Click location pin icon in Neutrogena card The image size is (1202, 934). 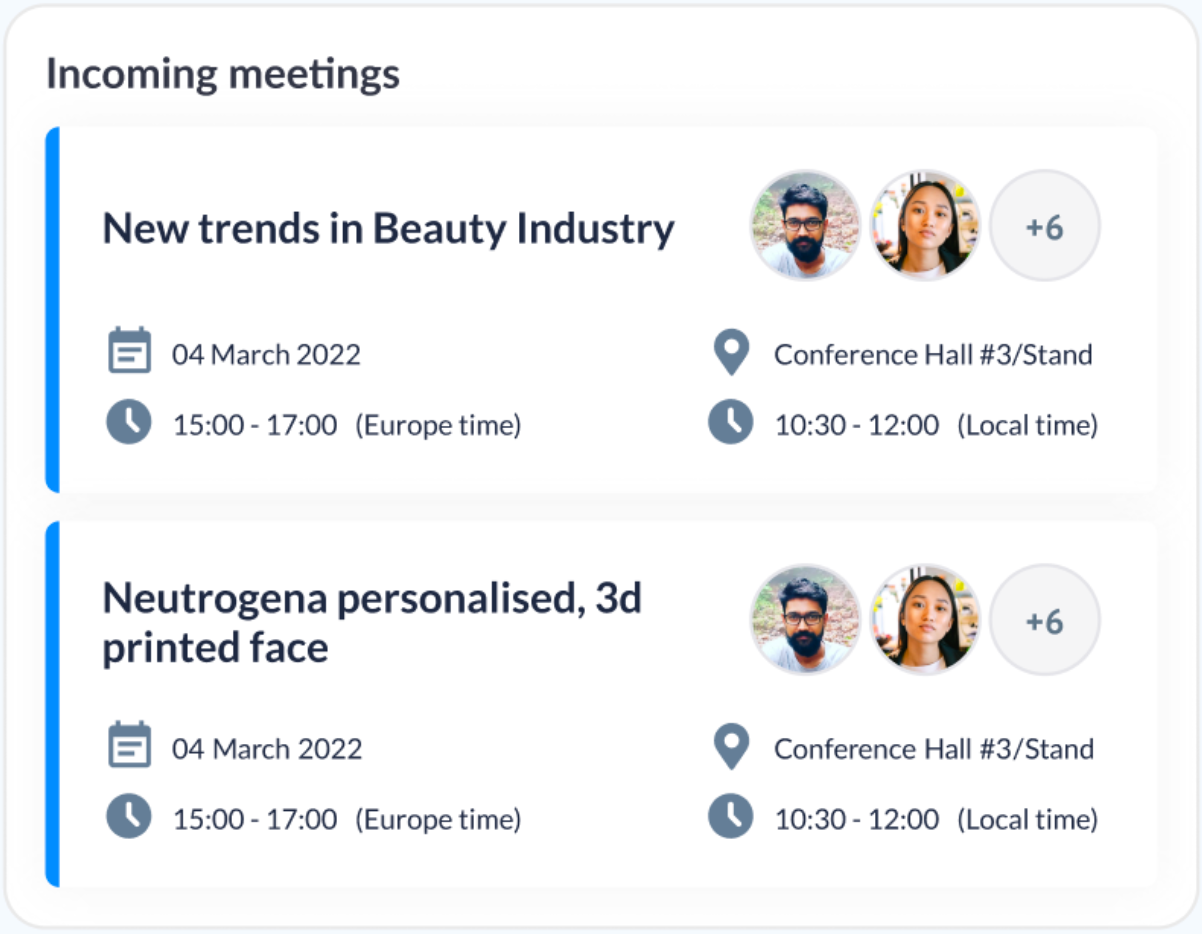(732, 748)
